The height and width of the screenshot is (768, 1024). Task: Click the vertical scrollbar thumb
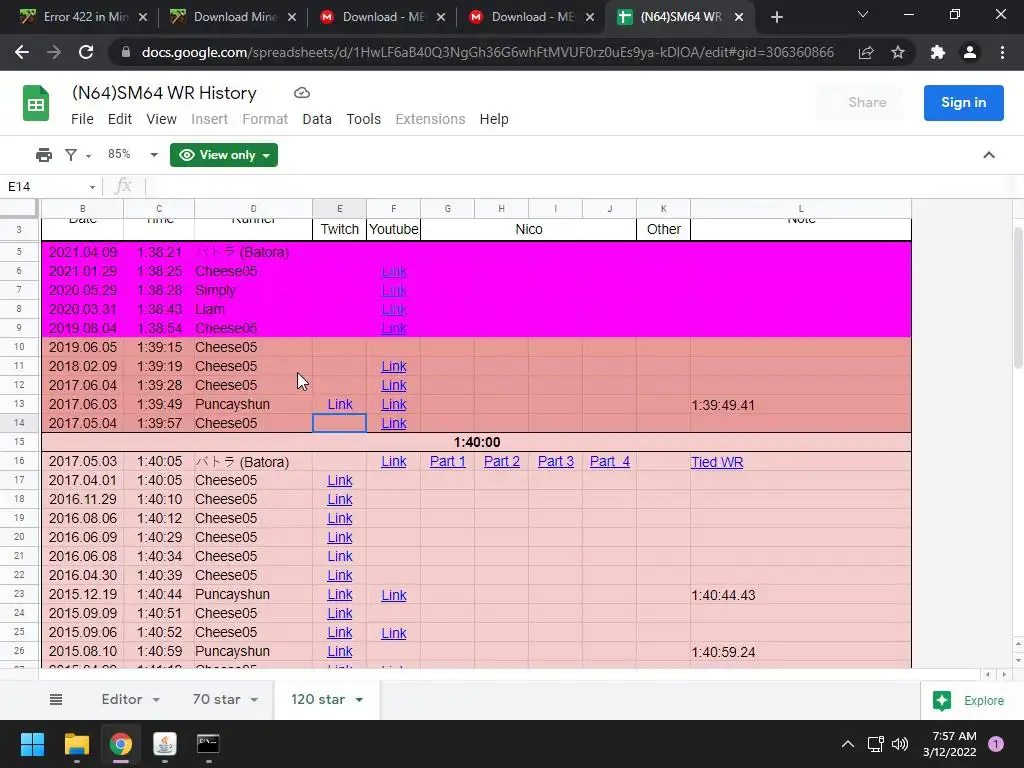1018,297
